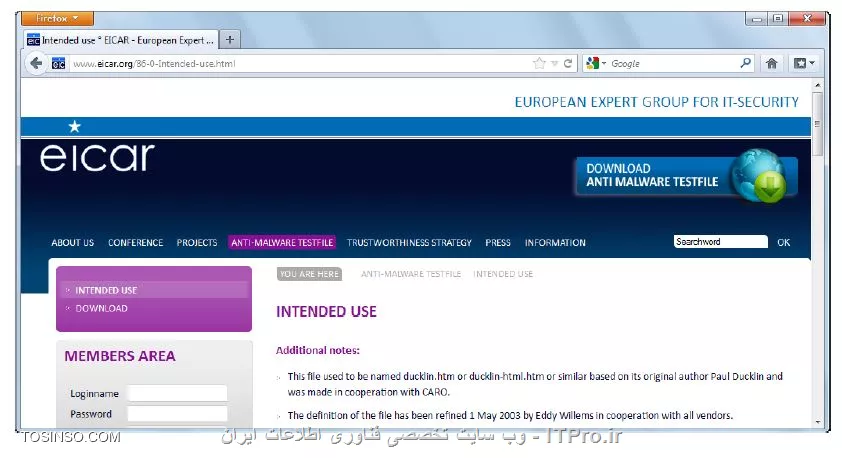Click the page scrollbar up arrow

pos(817,85)
